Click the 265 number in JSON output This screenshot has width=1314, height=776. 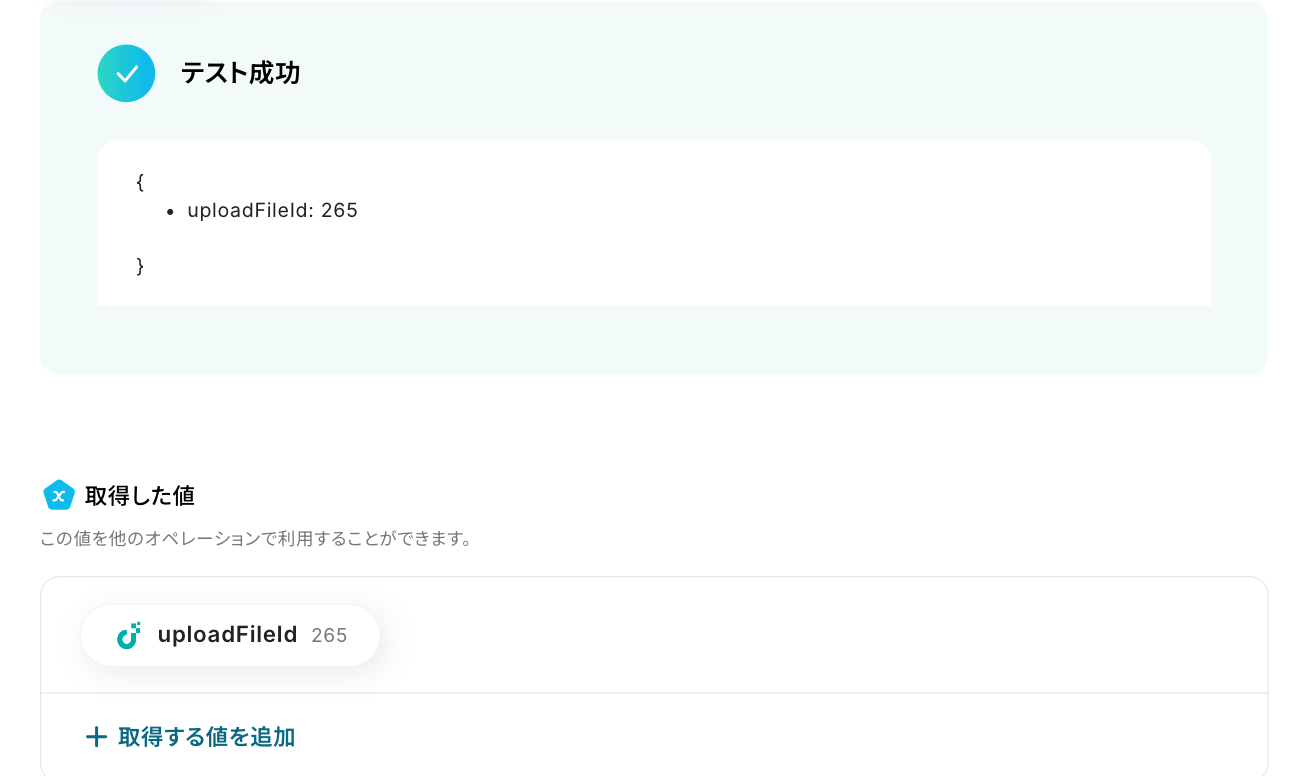point(339,210)
